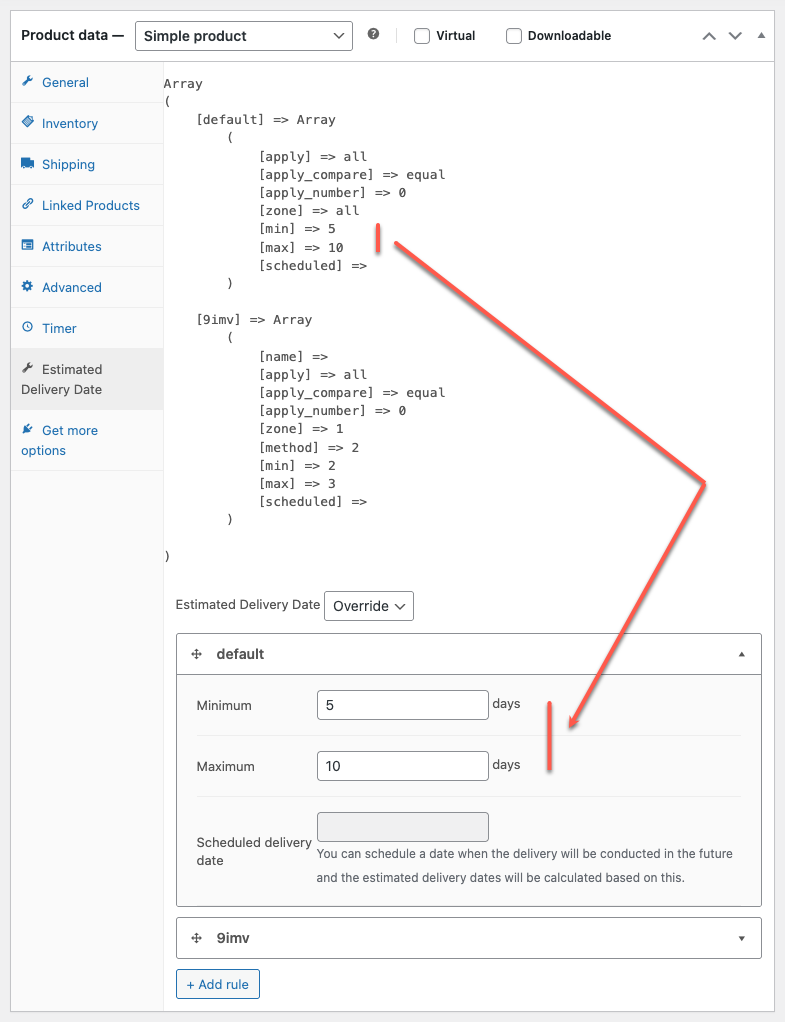This screenshot has height=1022, width=785.
Task: Enable the Virtual checkbox
Action: [422, 36]
